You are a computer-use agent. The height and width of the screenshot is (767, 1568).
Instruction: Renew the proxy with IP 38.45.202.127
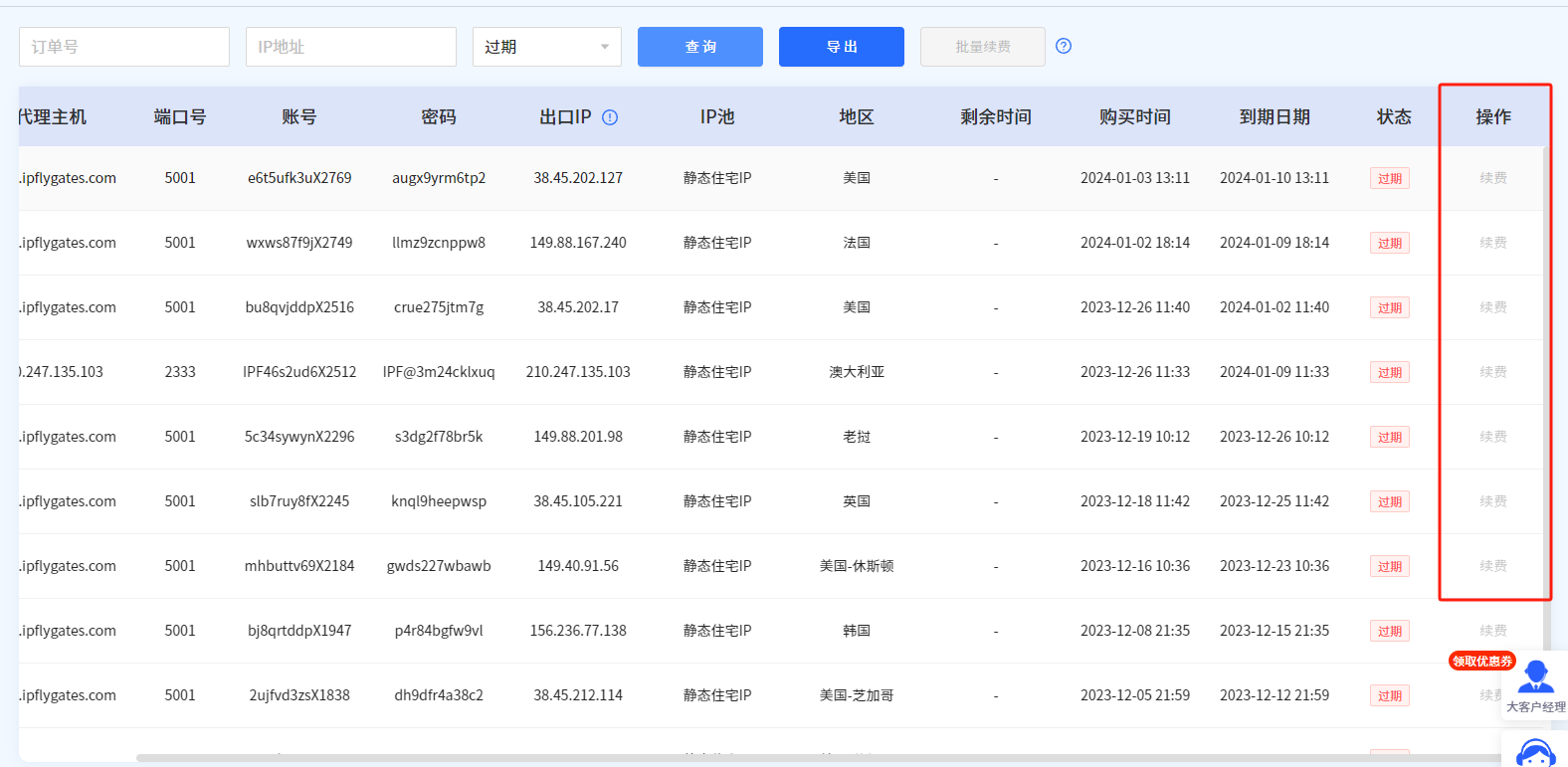[x=1492, y=178]
